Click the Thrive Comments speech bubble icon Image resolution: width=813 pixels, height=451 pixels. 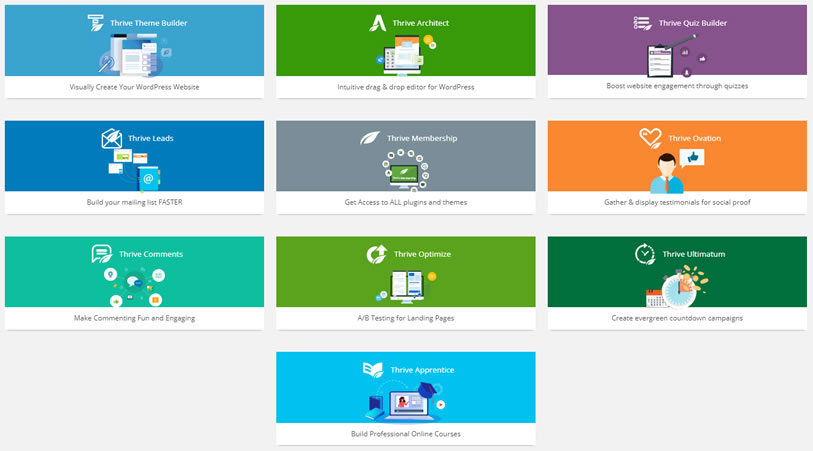(102, 254)
